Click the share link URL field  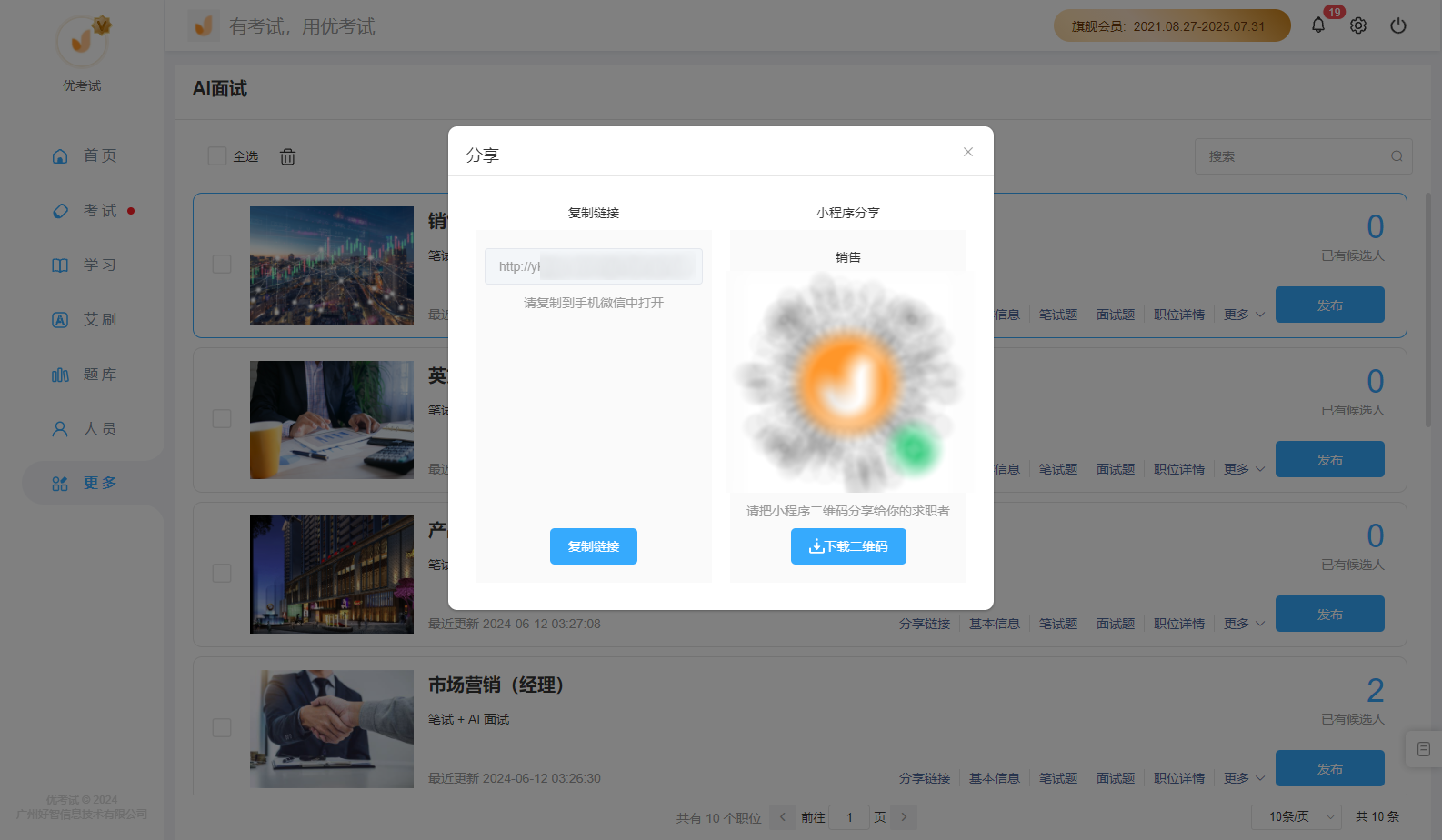(x=594, y=266)
